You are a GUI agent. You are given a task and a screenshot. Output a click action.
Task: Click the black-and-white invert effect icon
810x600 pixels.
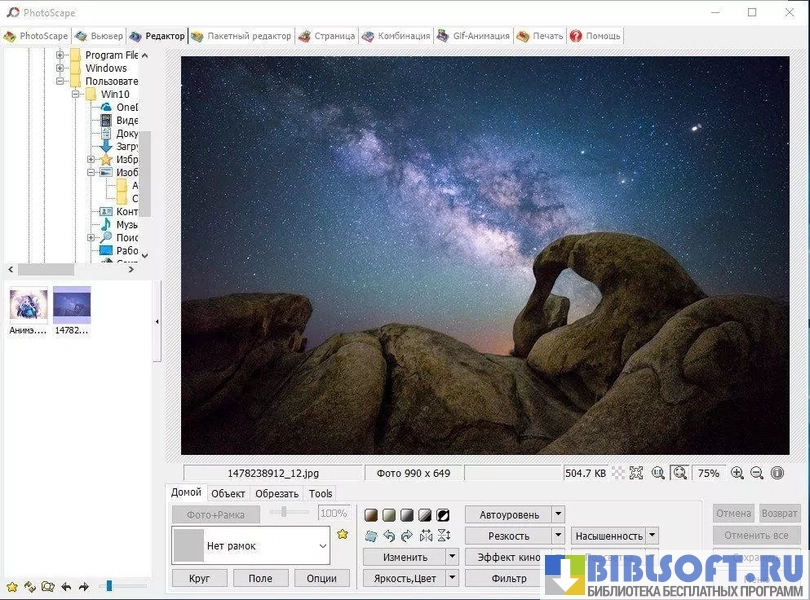[443, 515]
